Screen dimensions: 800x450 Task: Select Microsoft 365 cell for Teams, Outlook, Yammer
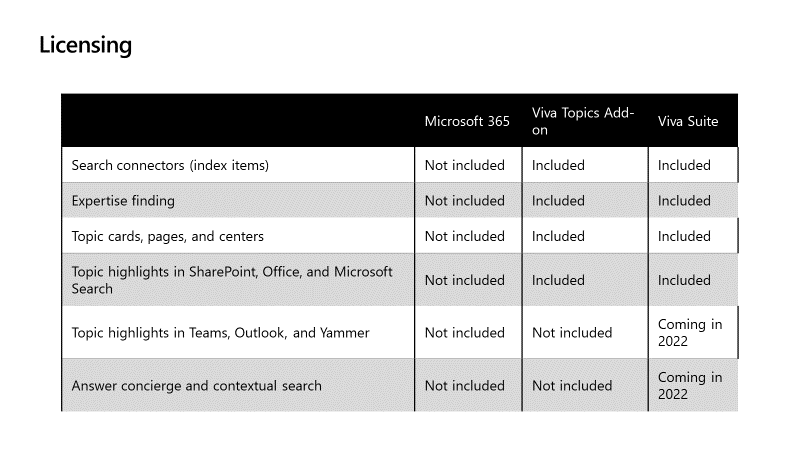pyautogui.click(x=465, y=333)
